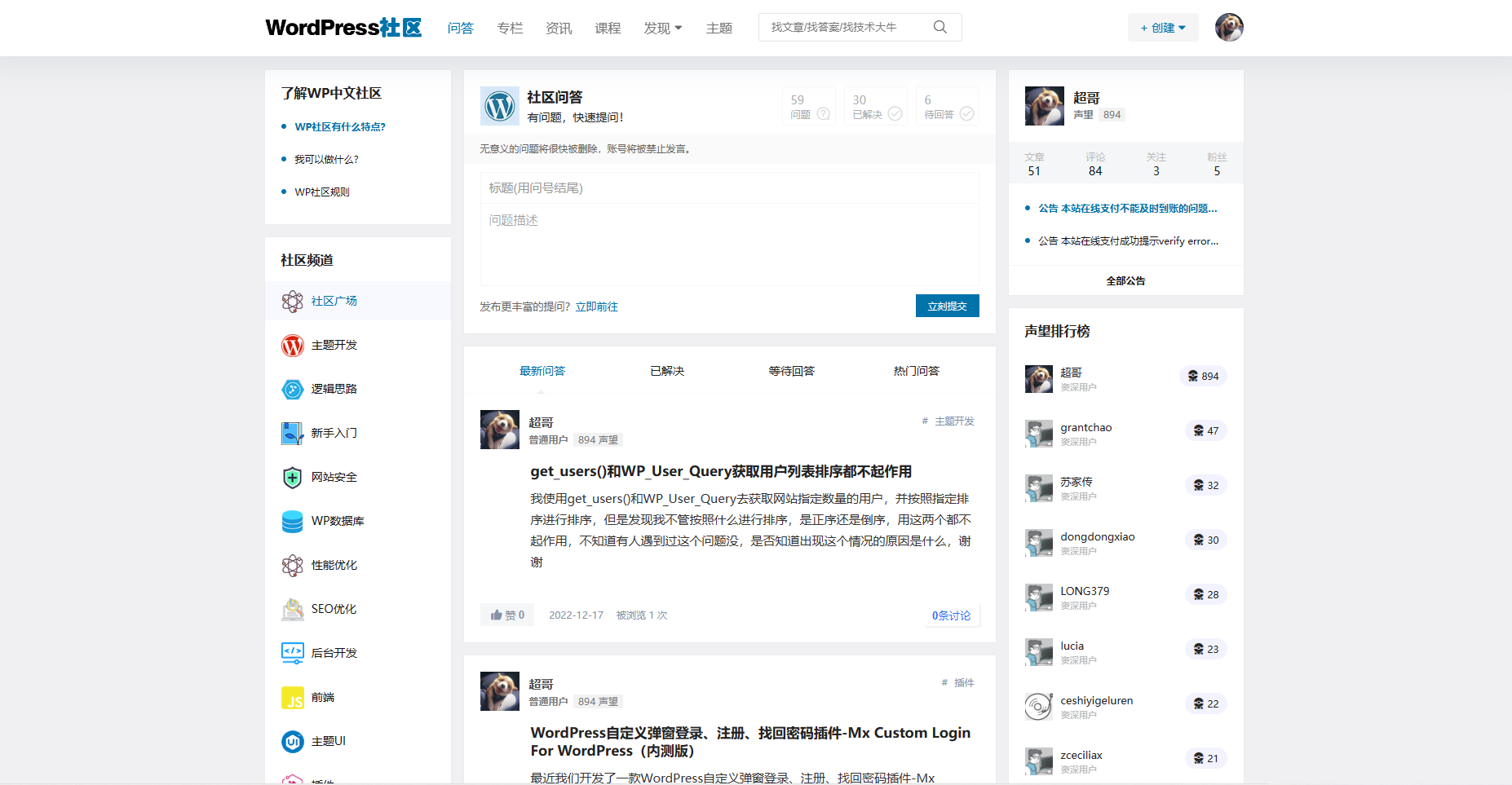
Task: Go to 专栏 in the navigation
Action: point(510,29)
